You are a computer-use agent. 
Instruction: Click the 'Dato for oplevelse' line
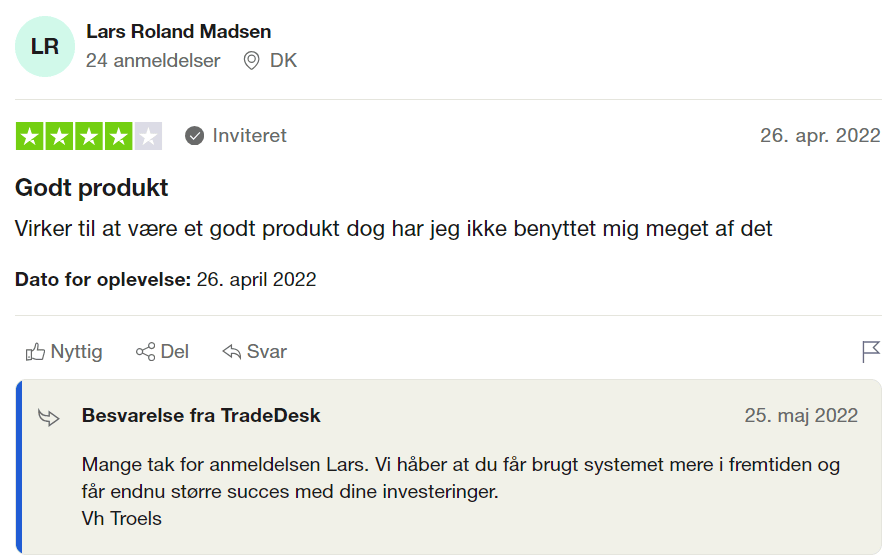pos(165,280)
